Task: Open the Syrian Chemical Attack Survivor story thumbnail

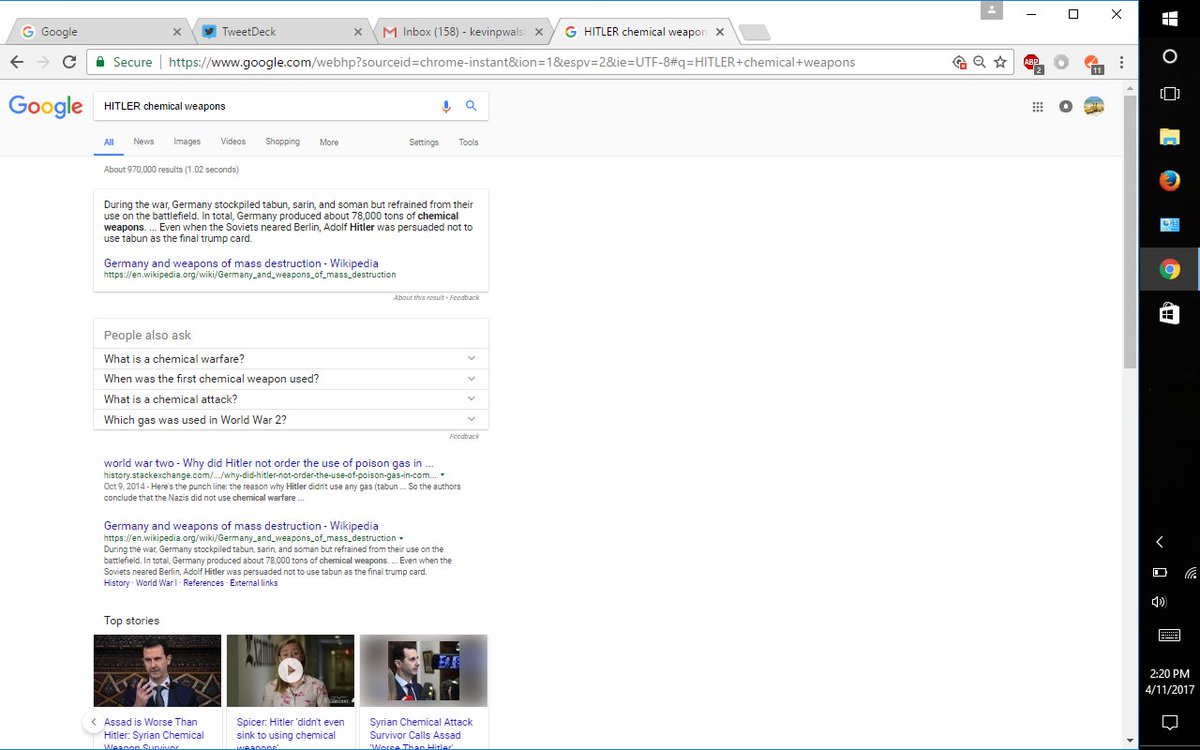Action: tap(423, 671)
